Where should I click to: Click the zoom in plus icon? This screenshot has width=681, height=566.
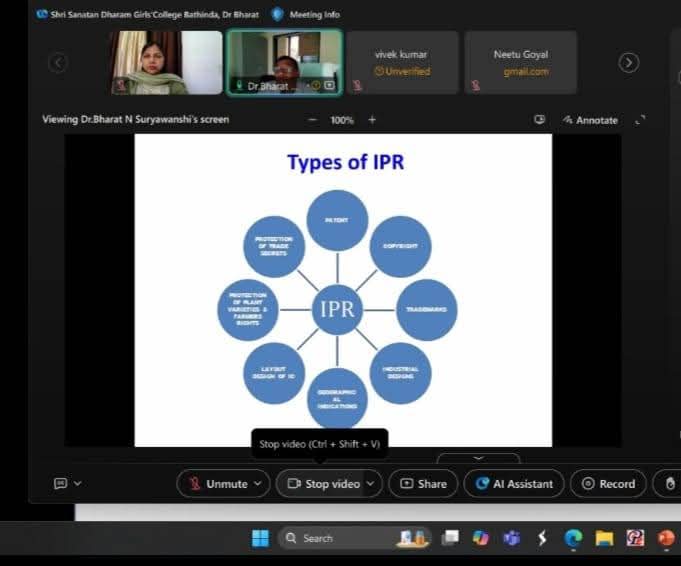click(372, 120)
